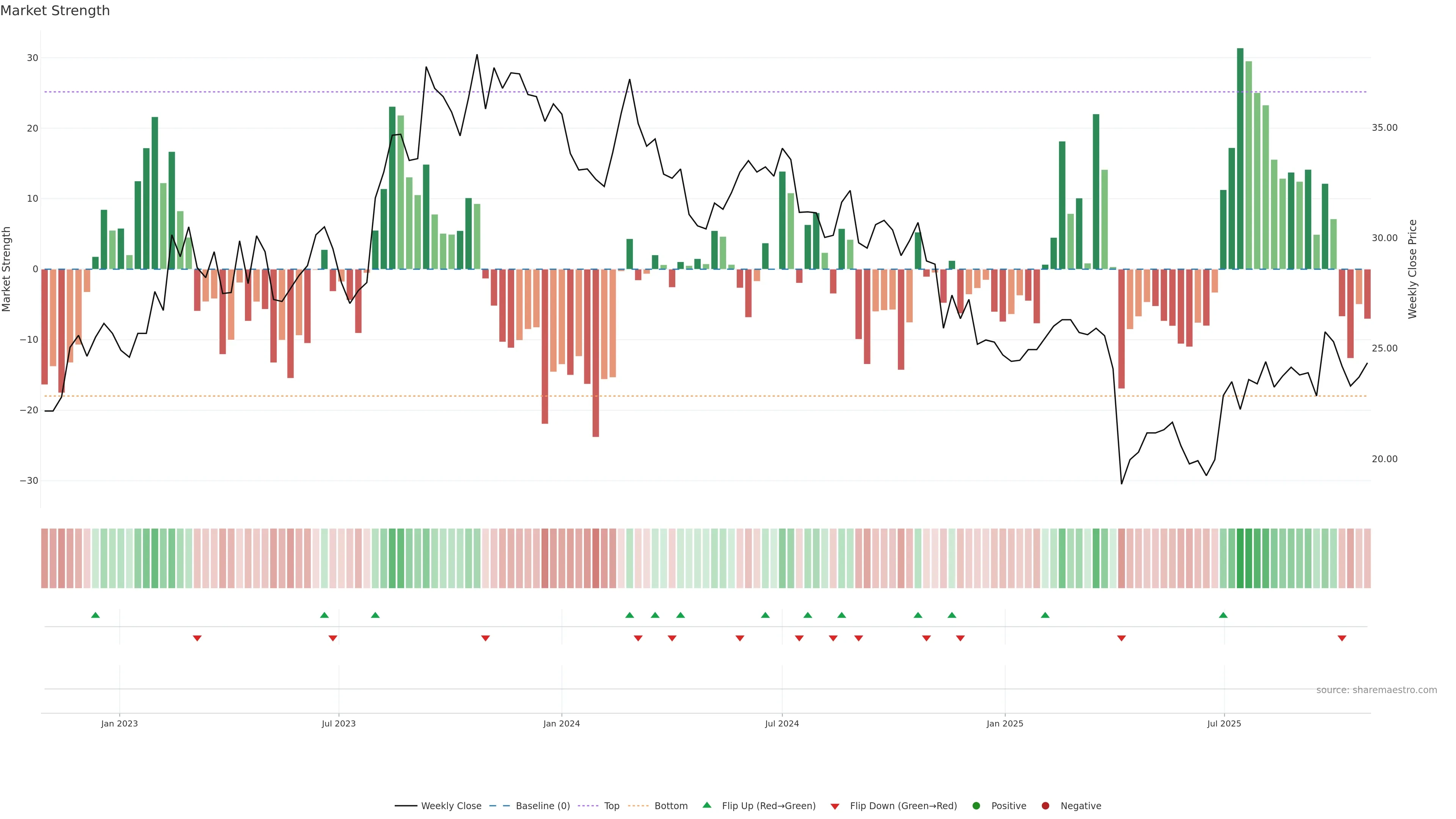Click the source: sharemaestro.com text
Screen dimensions: 1456x819
(1376, 690)
